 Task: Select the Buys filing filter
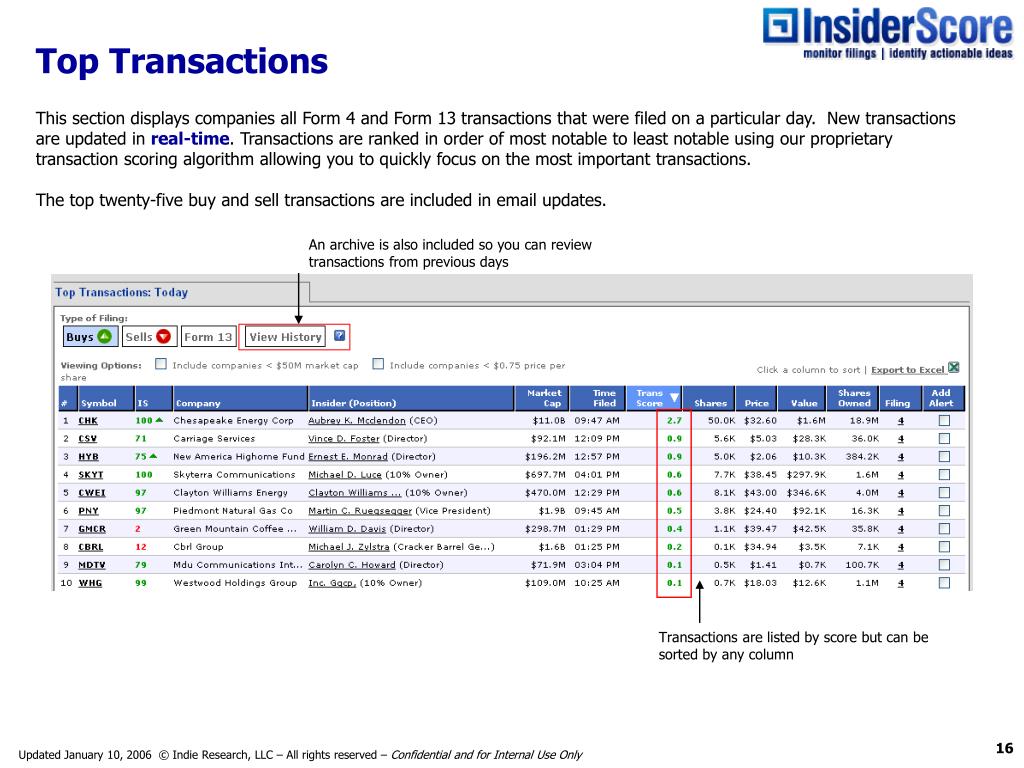pos(90,337)
